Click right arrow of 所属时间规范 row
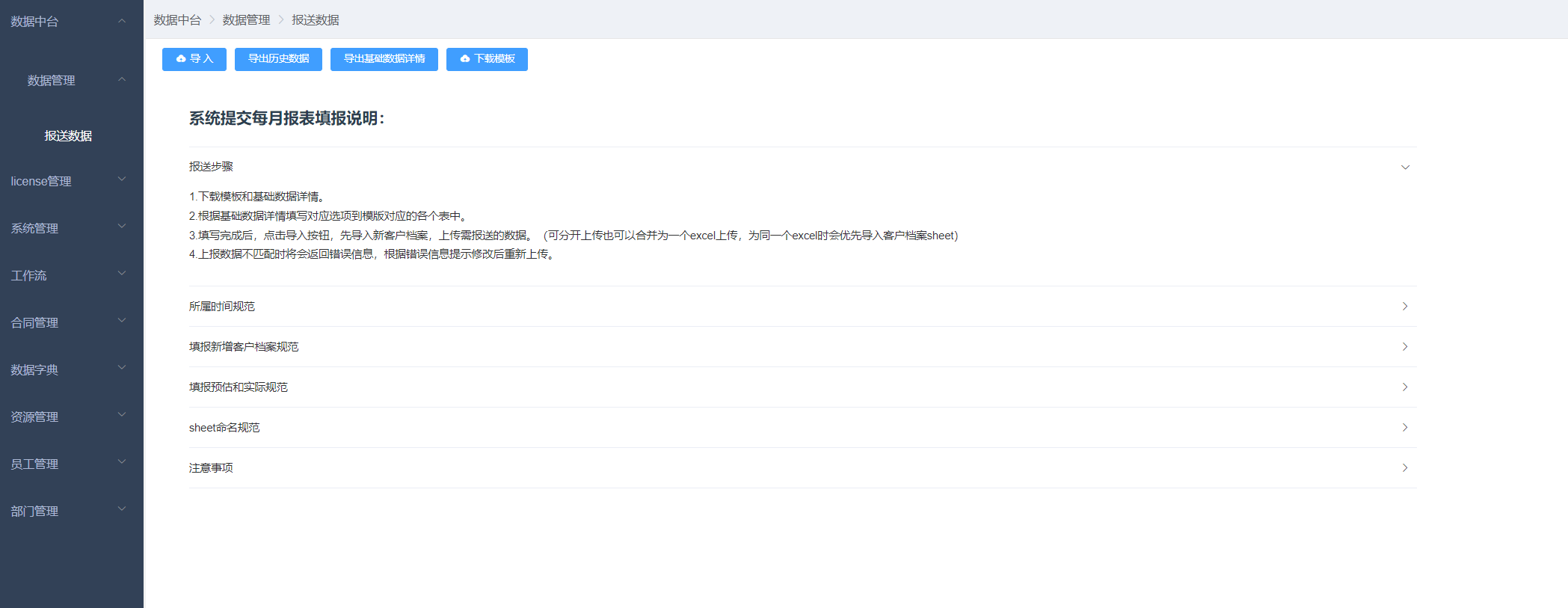The image size is (1568, 608). click(x=1405, y=307)
